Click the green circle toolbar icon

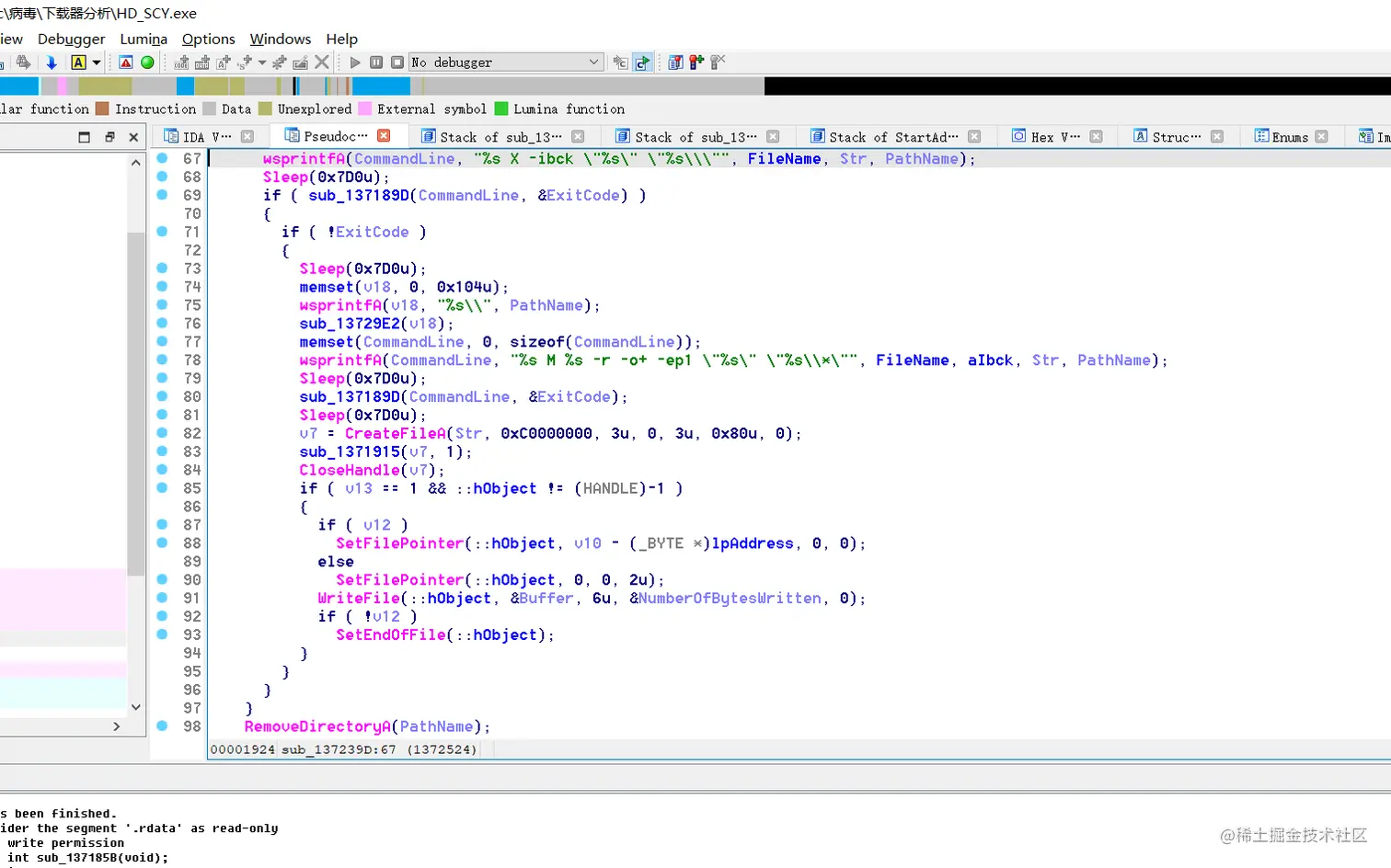(147, 63)
